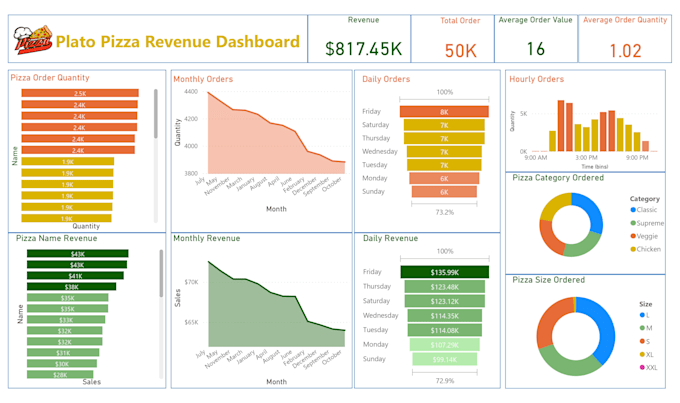This screenshot has height=403, width=680.
Task: Click the orange segment of the Size donut
Action: 549,318
